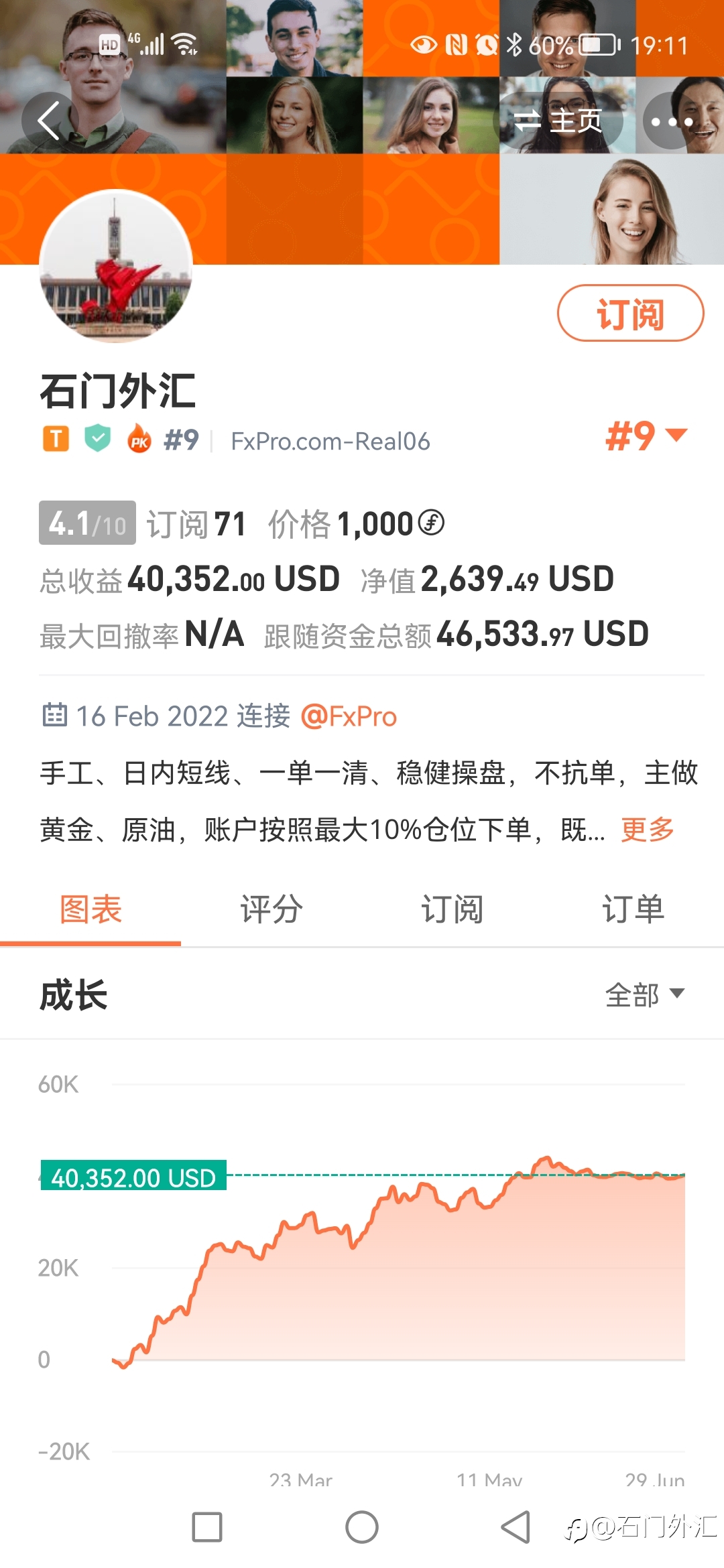The image size is (724, 1568).
Task: Expand the #9 ranking dropdown
Action: [x=647, y=436]
